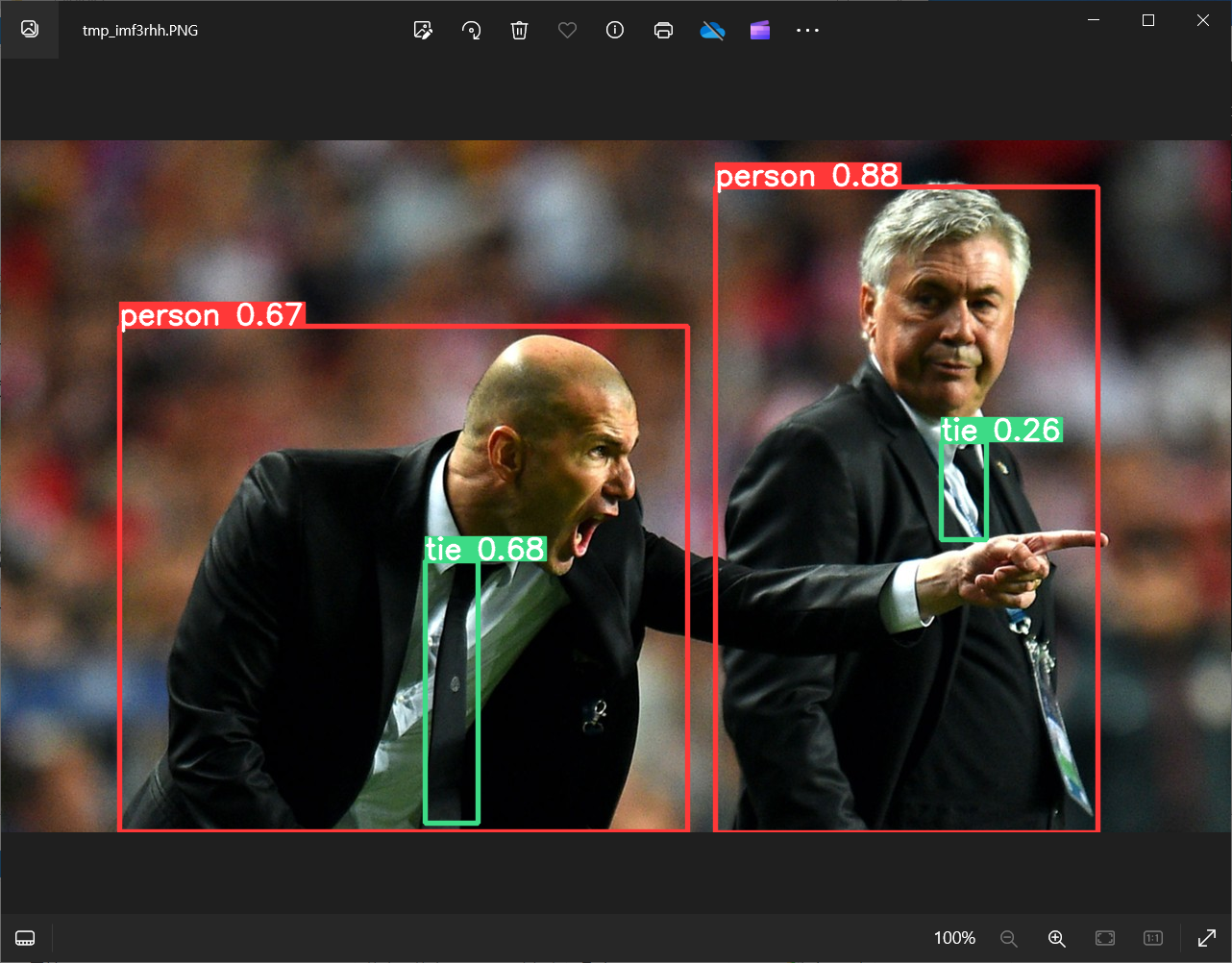This screenshot has width=1232, height=963.
Task: Open the OneDrive cloud icon
Action: [x=712, y=30]
